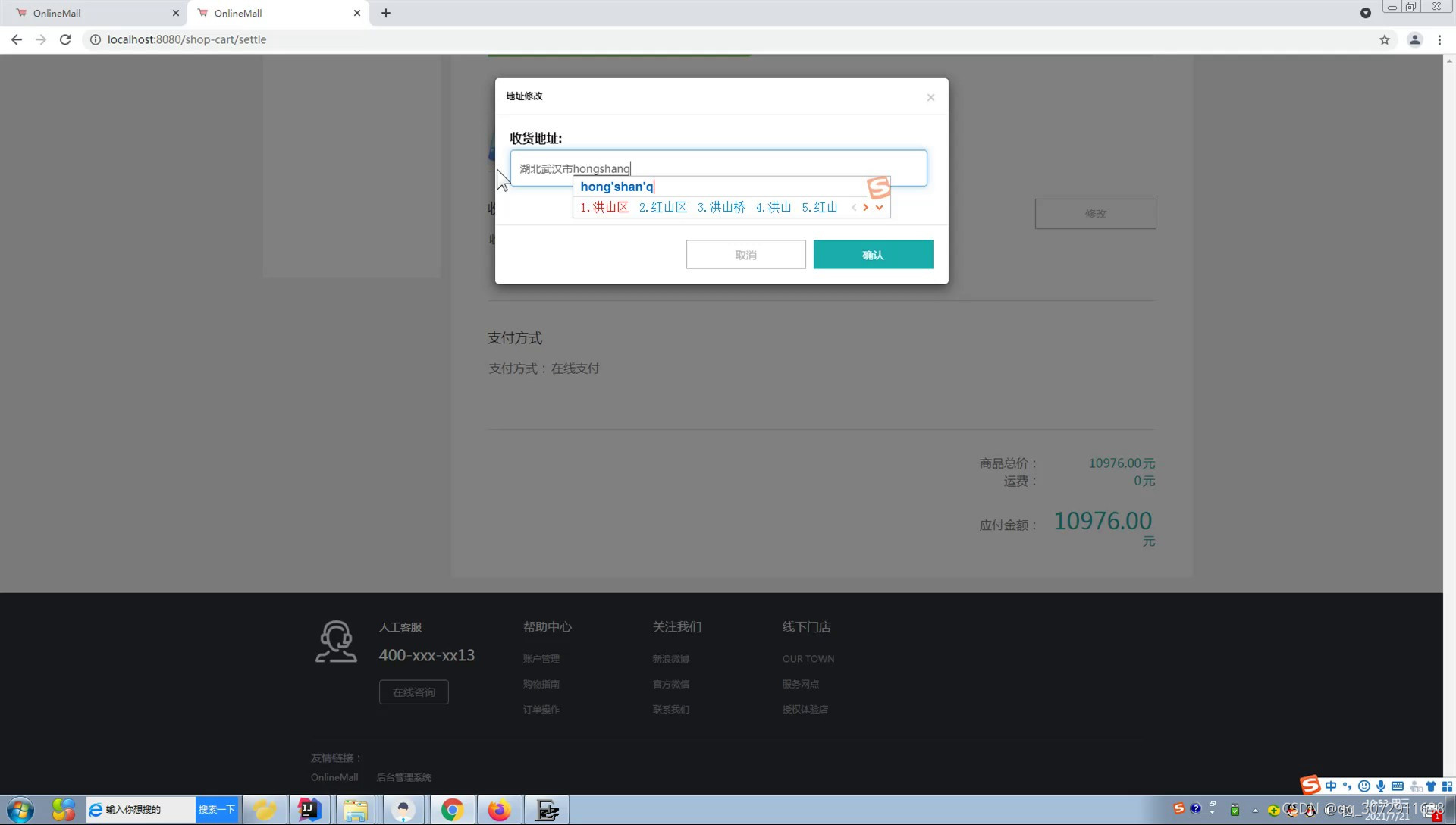View site information icon in address bar
1456x825 pixels.
96,39
